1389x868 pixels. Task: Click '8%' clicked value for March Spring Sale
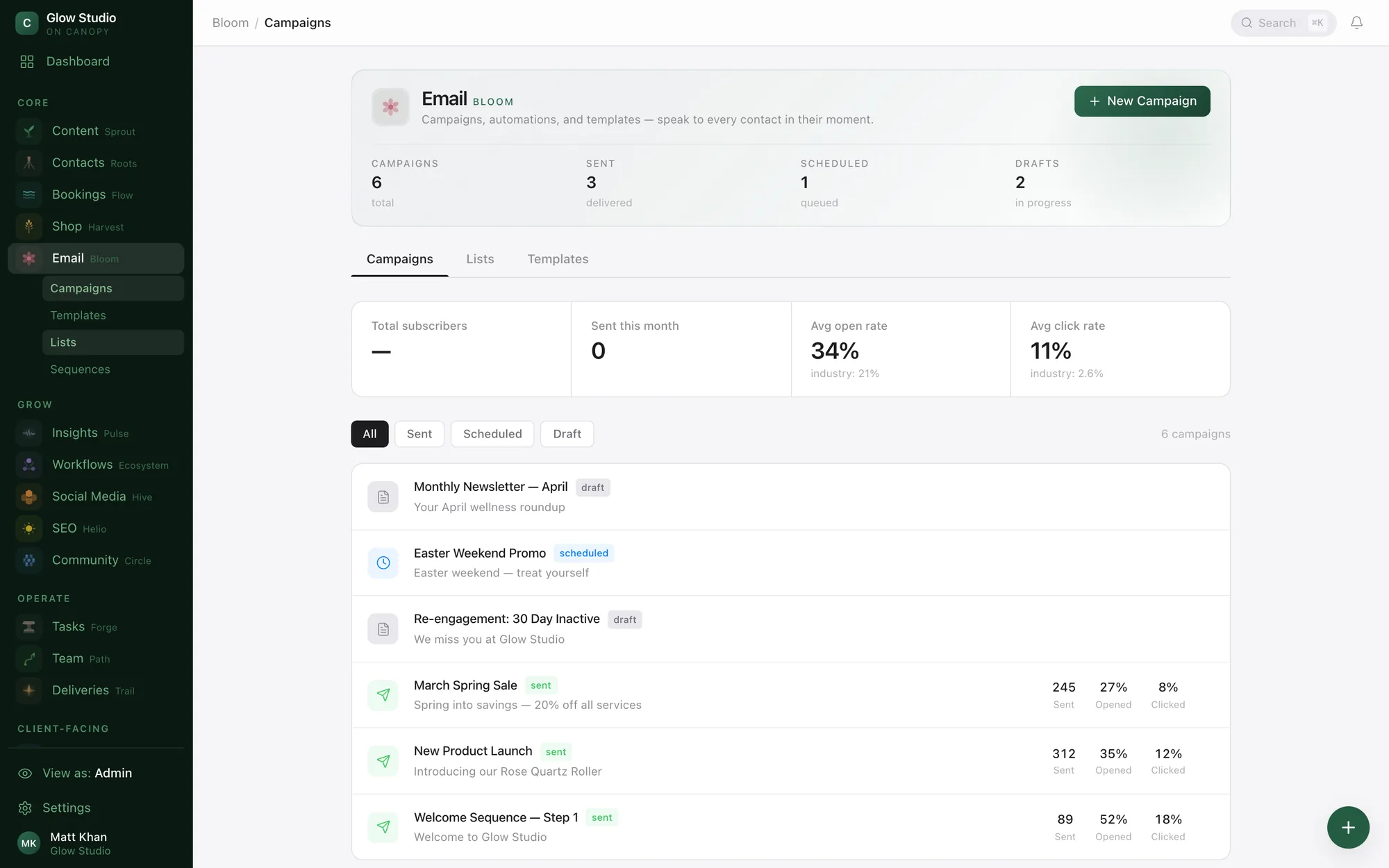1168,687
